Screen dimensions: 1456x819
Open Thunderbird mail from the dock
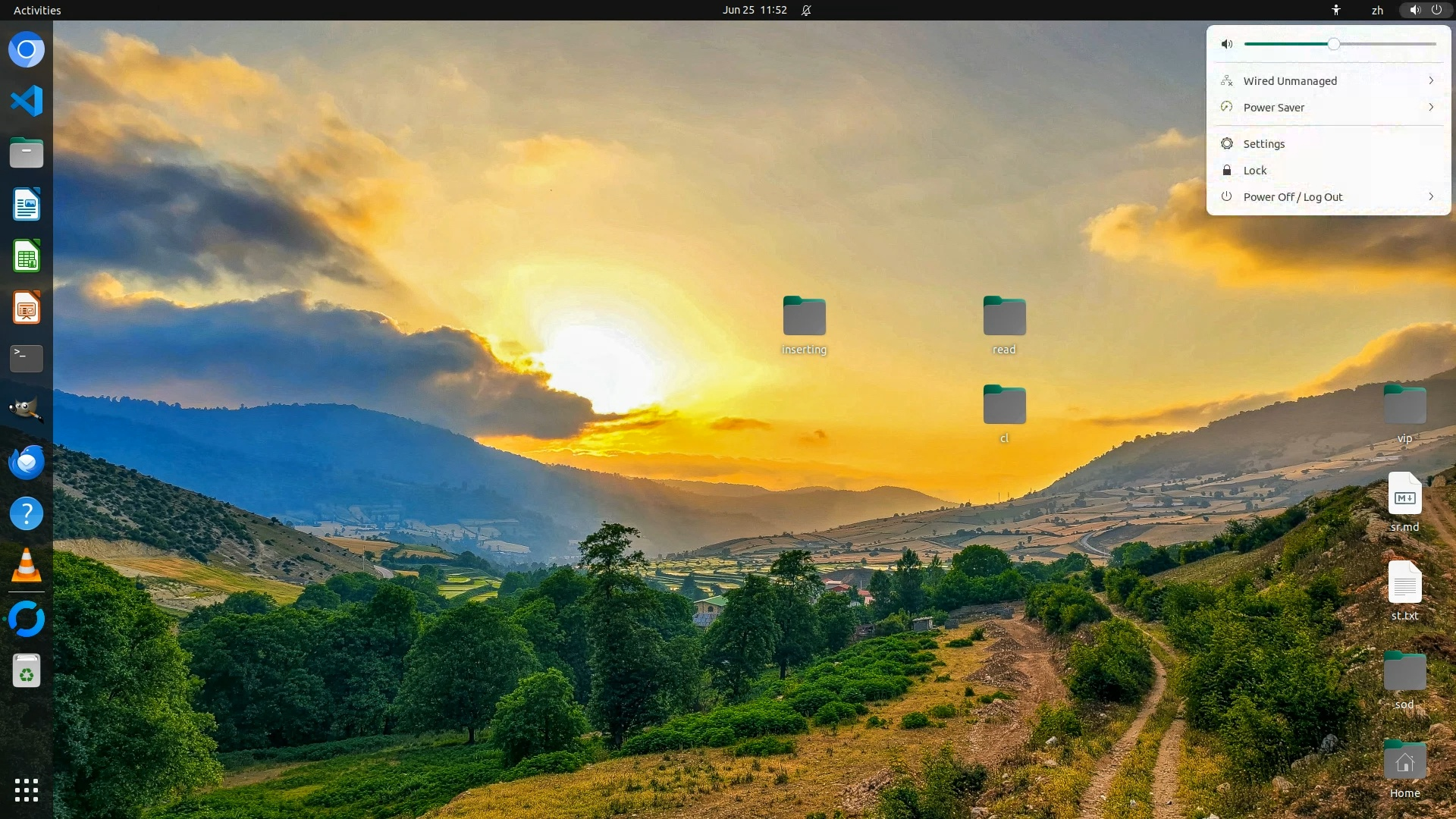[x=27, y=462]
